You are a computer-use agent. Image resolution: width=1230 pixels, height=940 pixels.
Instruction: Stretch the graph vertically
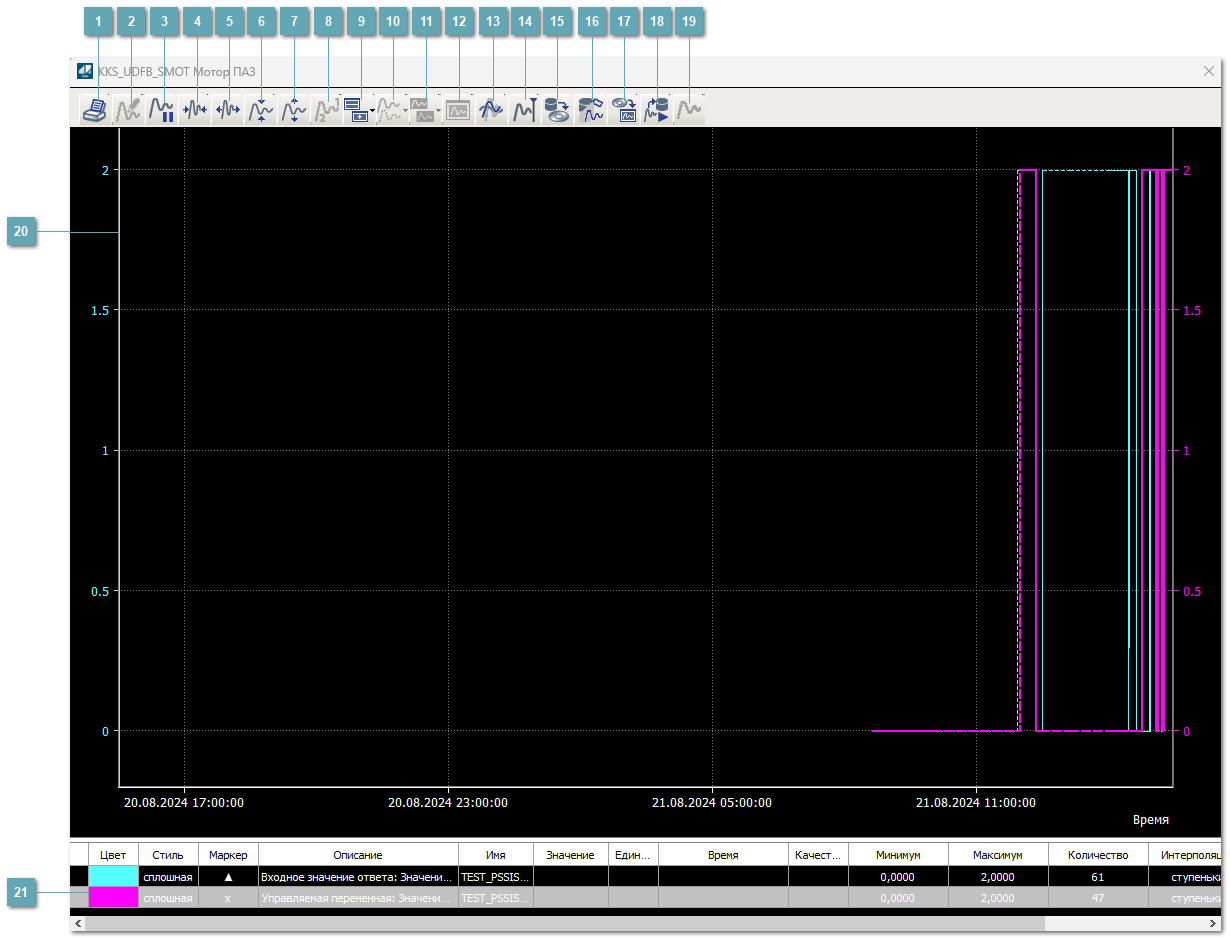pyautogui.click(x=293, y=110)
